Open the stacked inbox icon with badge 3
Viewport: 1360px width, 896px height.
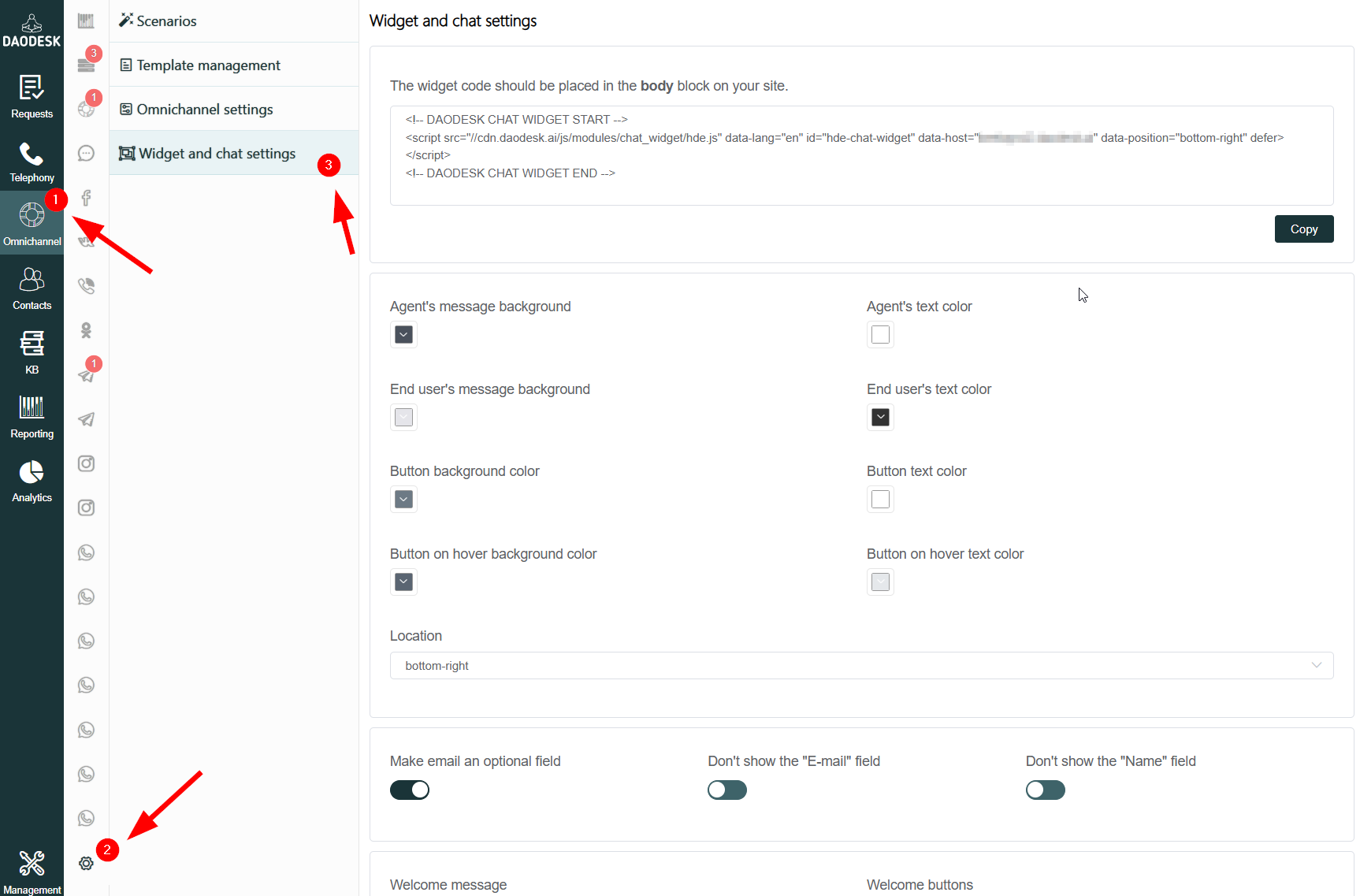86,65
